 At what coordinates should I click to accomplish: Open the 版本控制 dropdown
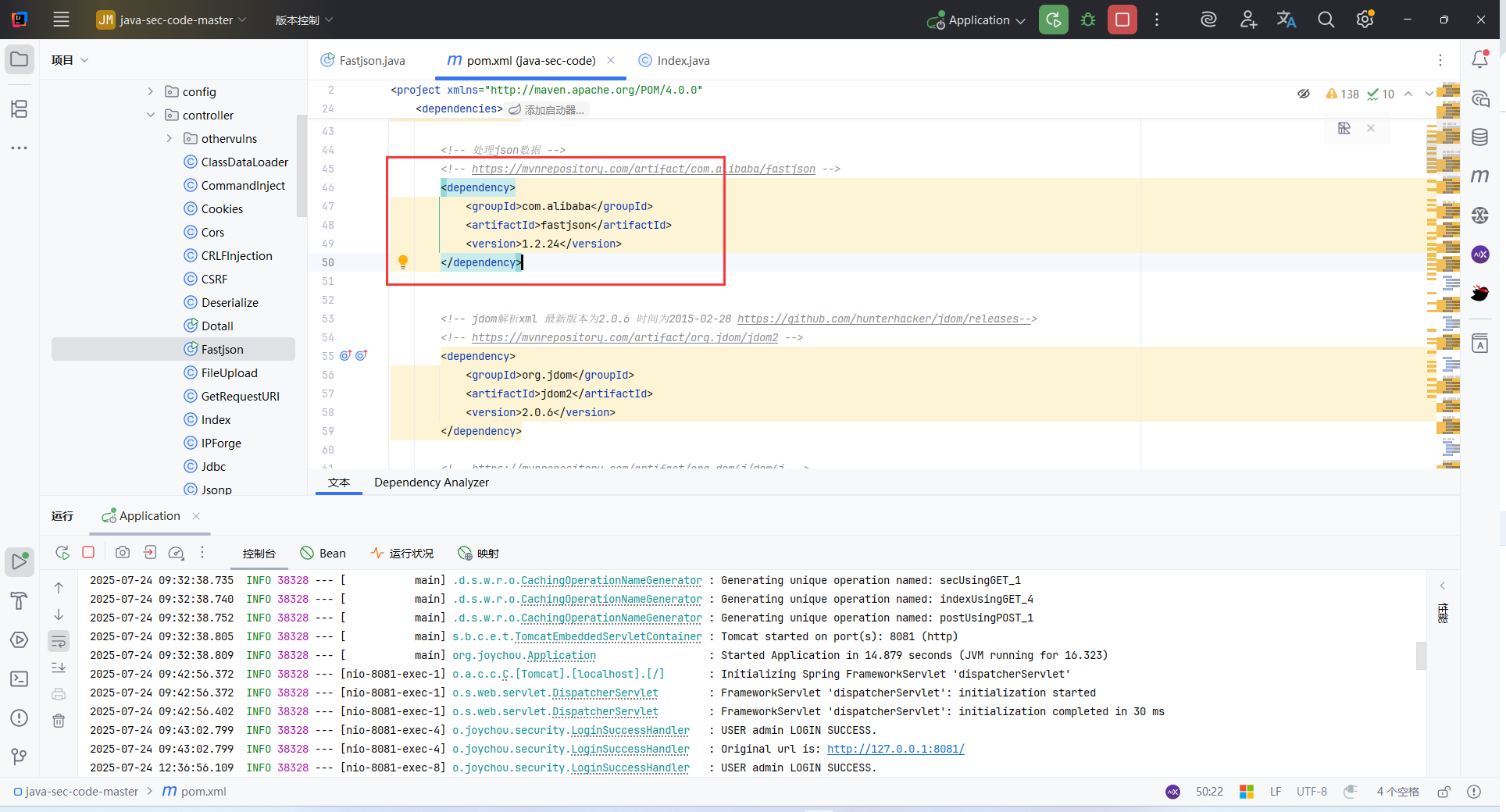(304, 20)
